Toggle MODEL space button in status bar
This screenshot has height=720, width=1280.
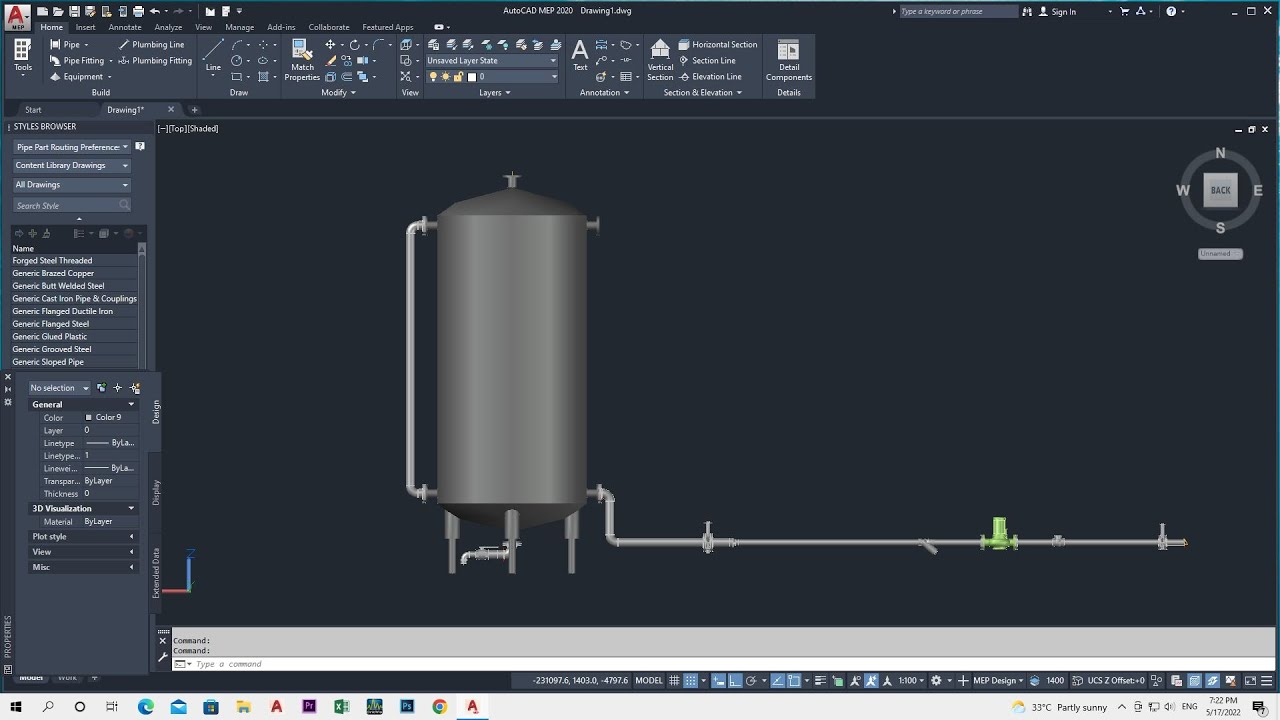[x=649, y=681]
